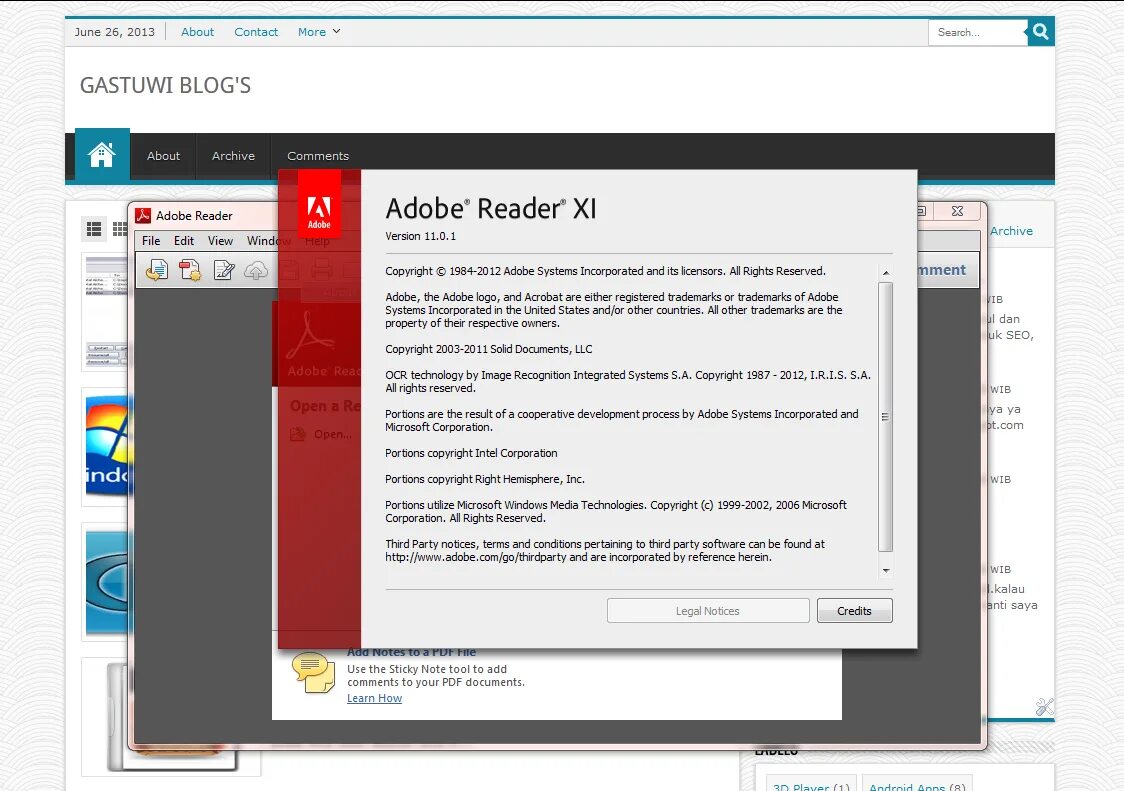The height and width of the screenshot is (791, 1124).
Task: Open the File menu in Adobe Reader
Action: click(x=151, y=241)
